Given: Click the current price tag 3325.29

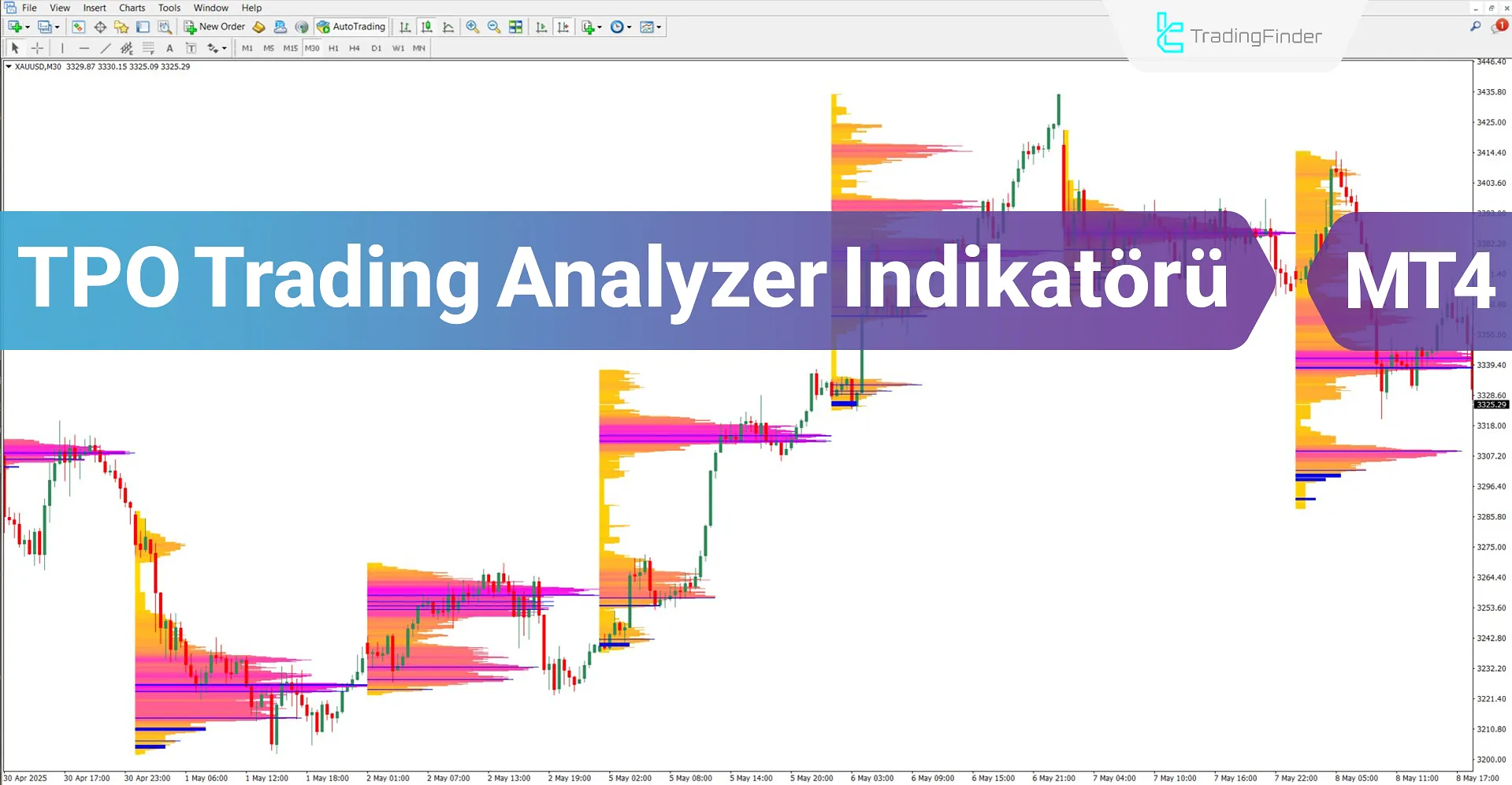Looking at the screenshot, I should point(1492,404).
